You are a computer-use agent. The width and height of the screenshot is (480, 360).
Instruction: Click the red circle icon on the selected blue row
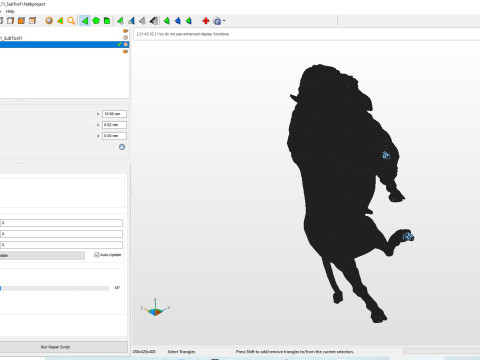(126, 44)
